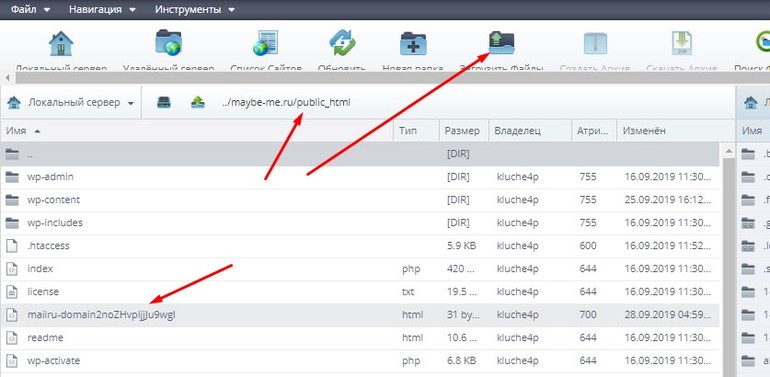The width and height of the screenshot is (770, 377).
Task: Click the go-up folder icon in path bar
Action: click(x=198, y=103)
